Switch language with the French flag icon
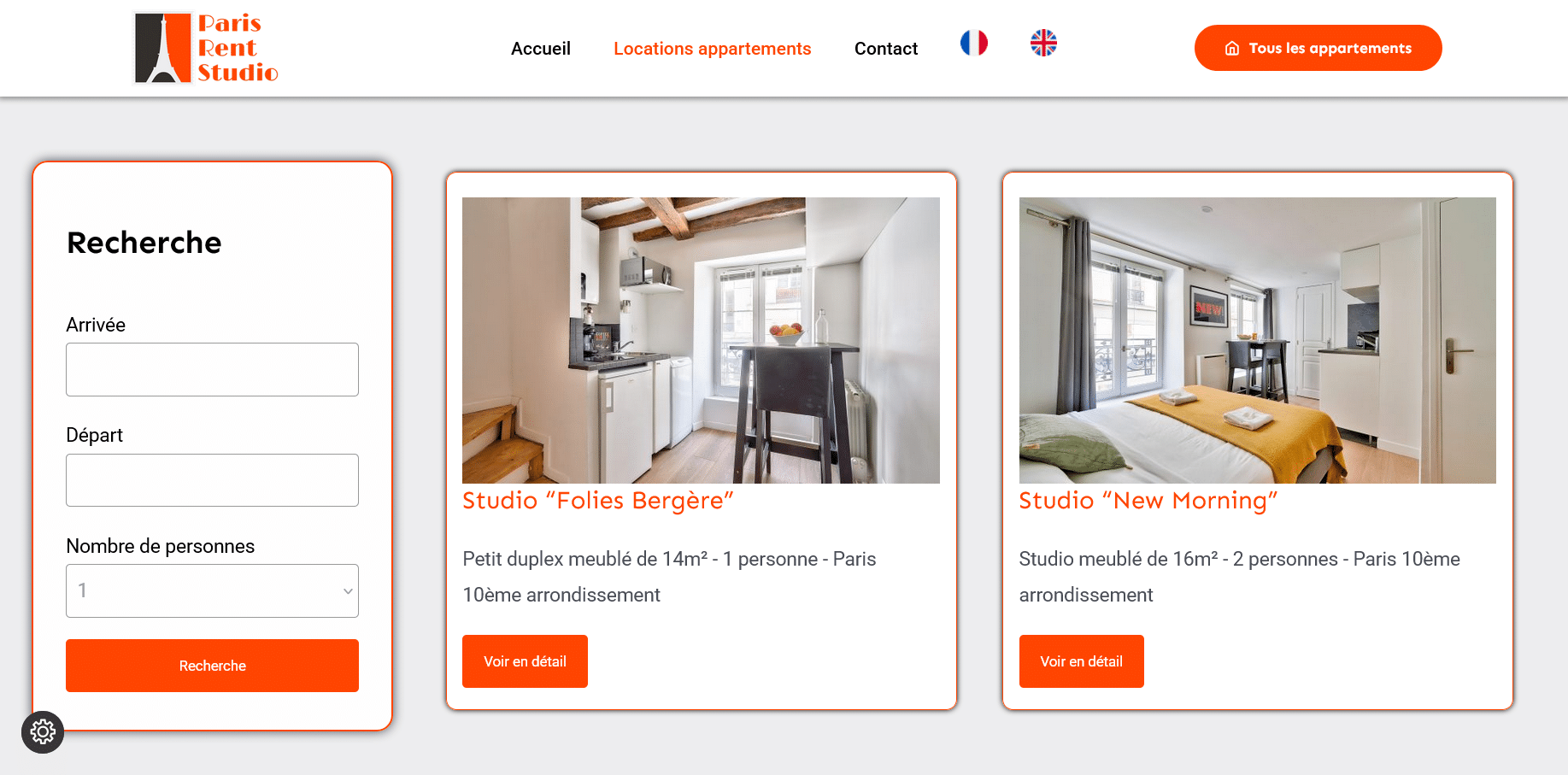1568x775 pixels. tap(973, 43)
